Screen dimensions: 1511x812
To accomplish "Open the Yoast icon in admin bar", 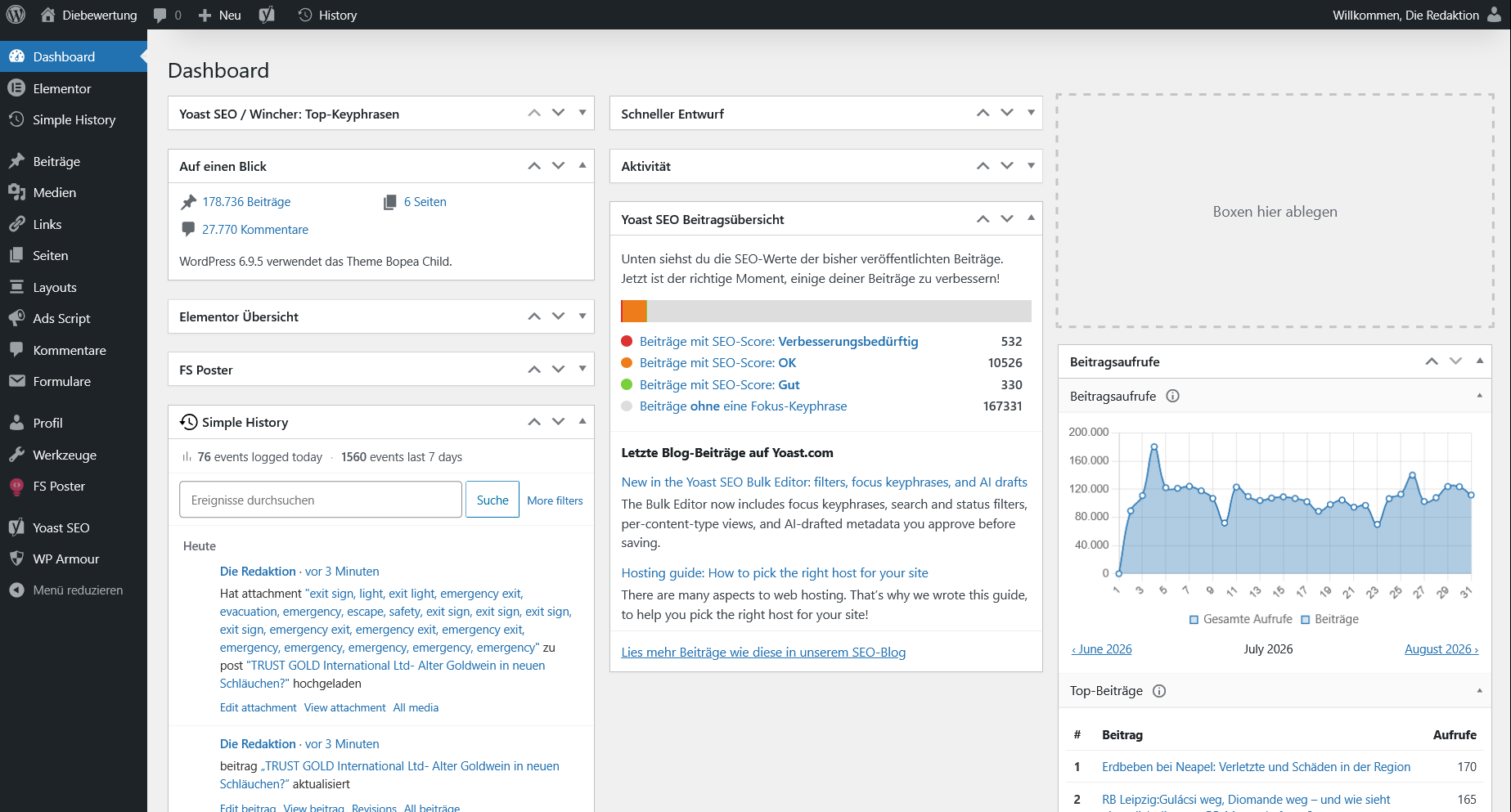I will (267, 15).
